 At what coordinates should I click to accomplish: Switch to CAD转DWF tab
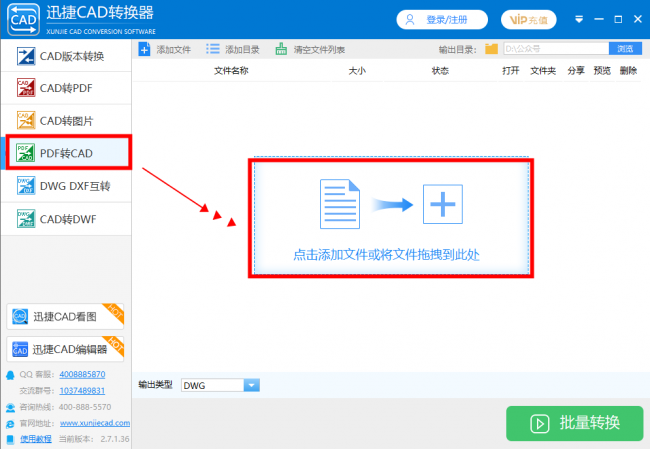point(66,218)
